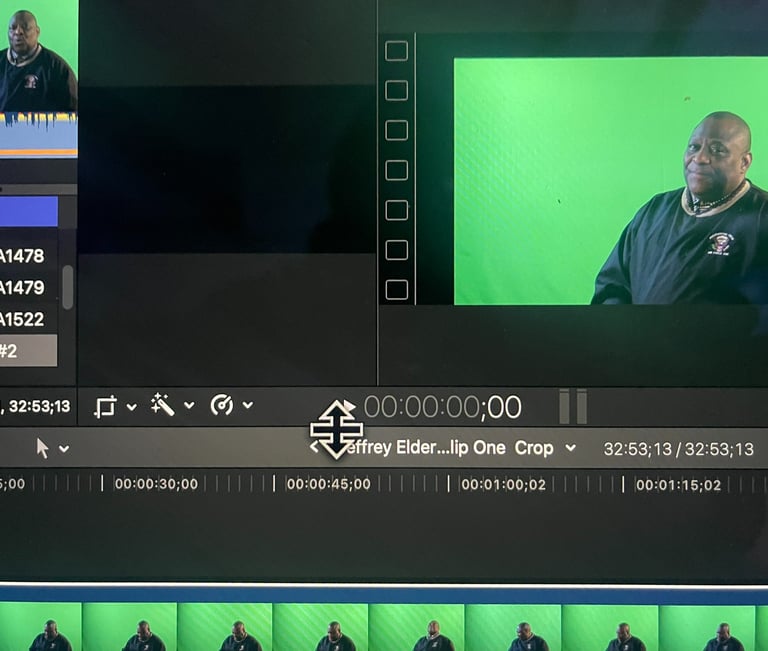
Task: Click the viewer preview image
Action: 611,181
